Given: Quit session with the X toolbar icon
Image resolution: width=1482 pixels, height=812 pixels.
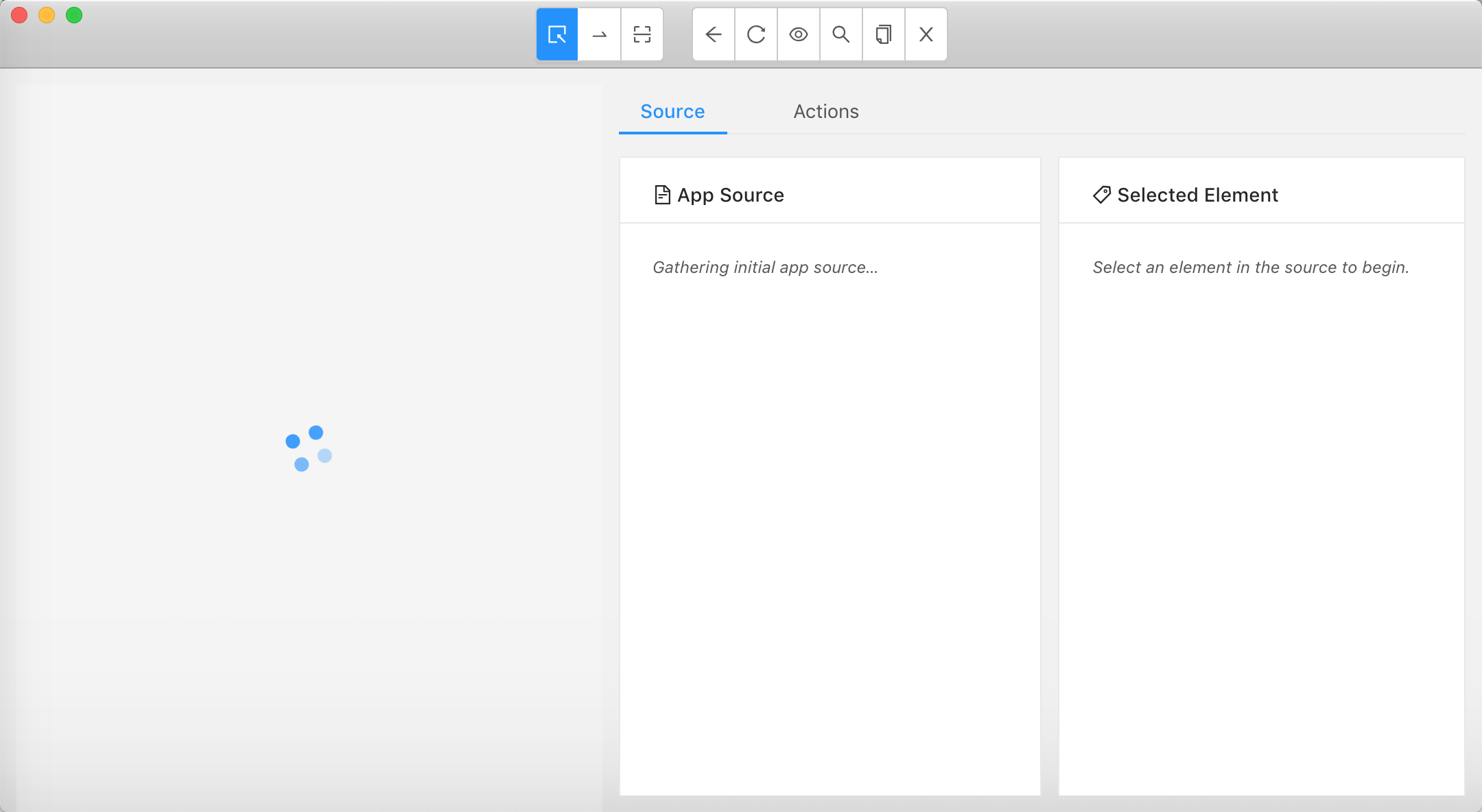Looking at the screenshot, I should (926, 34).
